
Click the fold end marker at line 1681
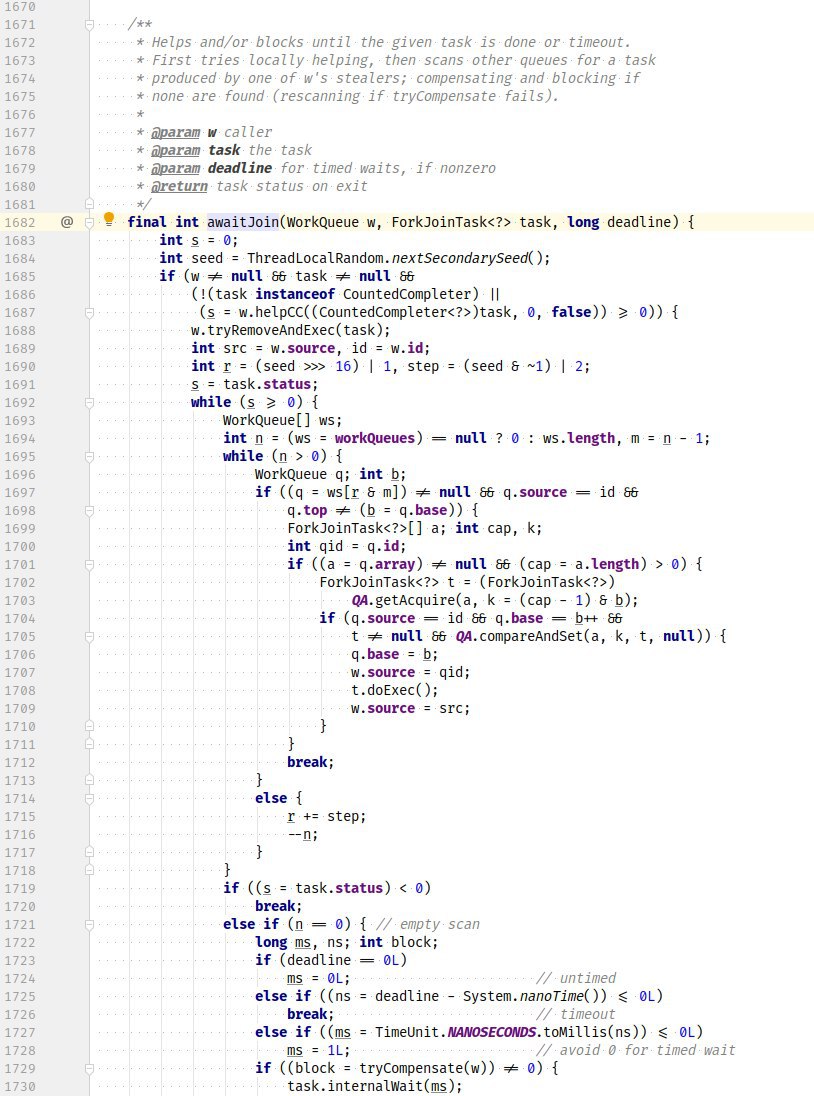89,204
